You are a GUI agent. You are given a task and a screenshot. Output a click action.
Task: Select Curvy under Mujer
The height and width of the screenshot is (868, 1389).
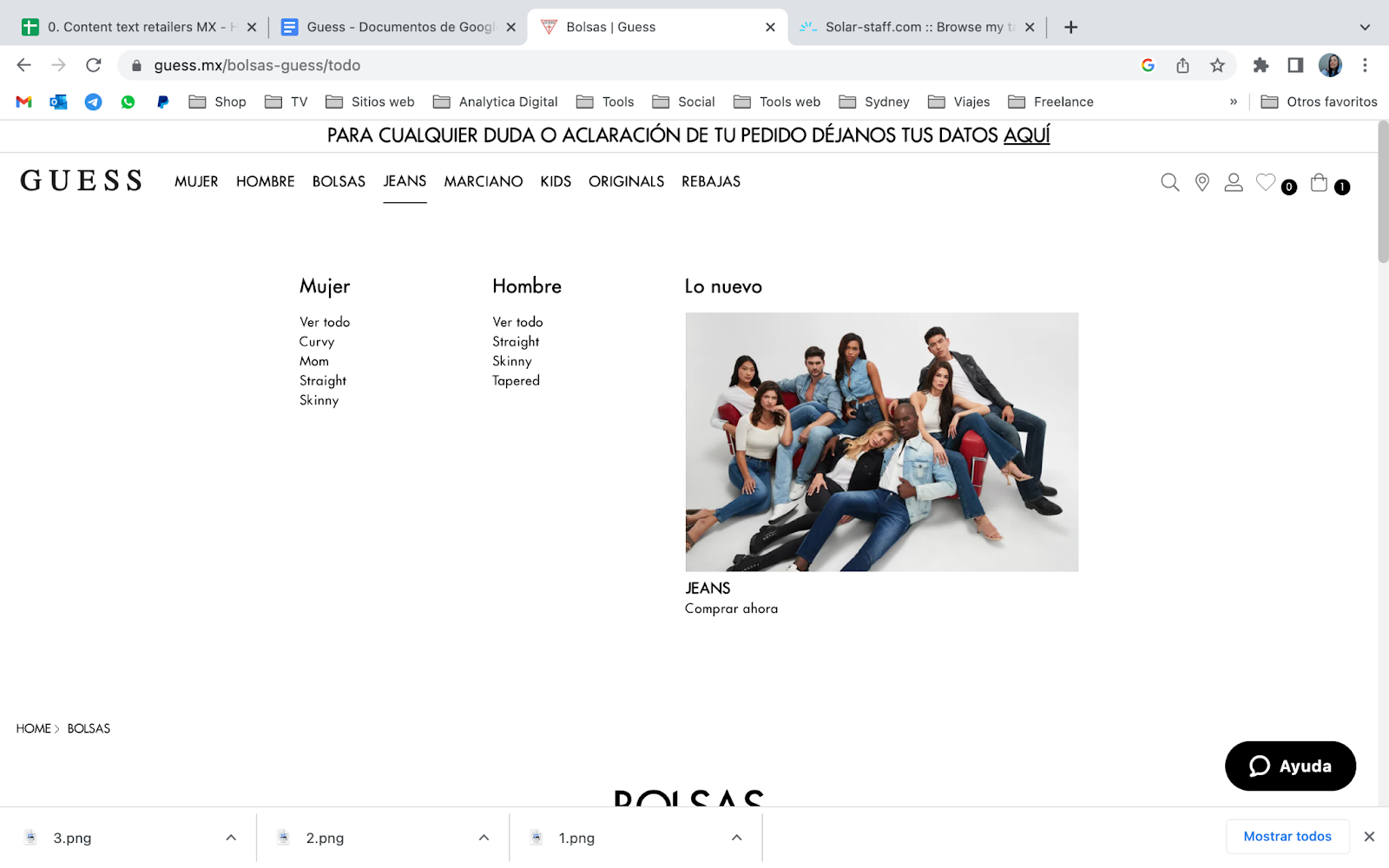point(317,342)
